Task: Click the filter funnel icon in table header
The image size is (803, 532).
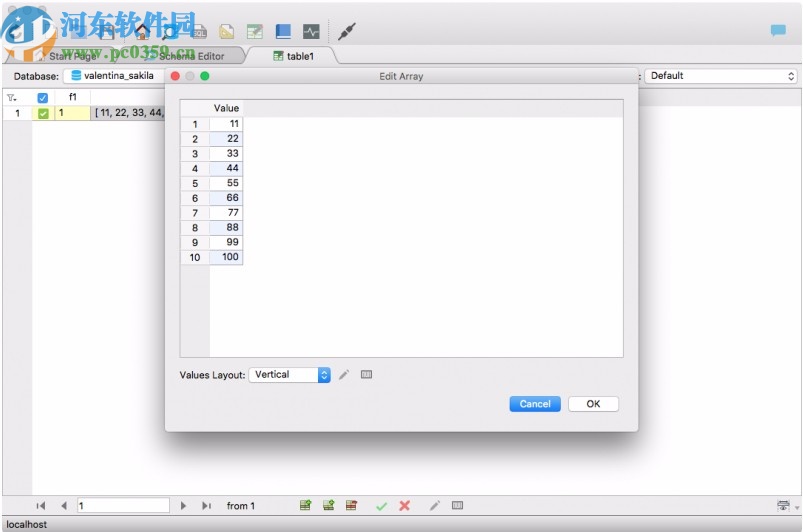Action: (x=12, y=97)
